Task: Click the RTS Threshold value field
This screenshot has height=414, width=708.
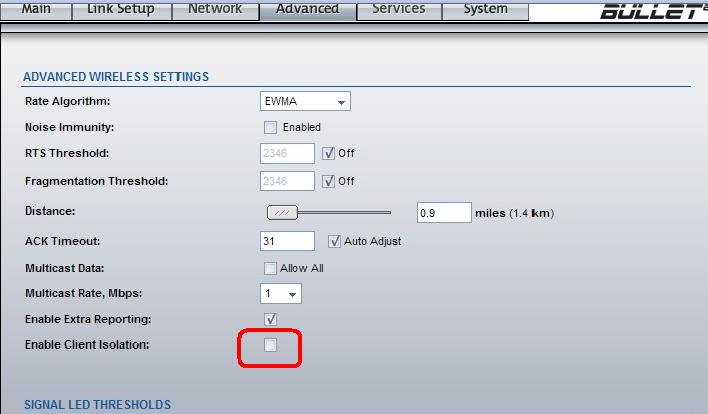Action: 287,154
